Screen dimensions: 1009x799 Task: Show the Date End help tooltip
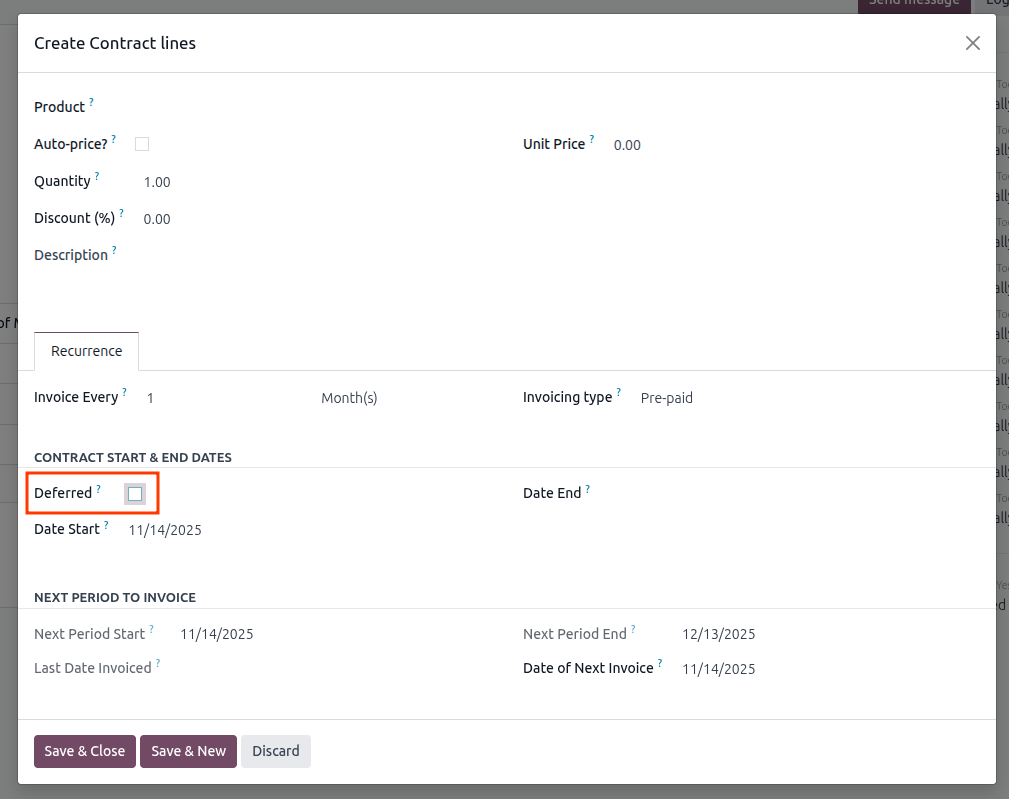pyautogui.click(x=588, y=489)
